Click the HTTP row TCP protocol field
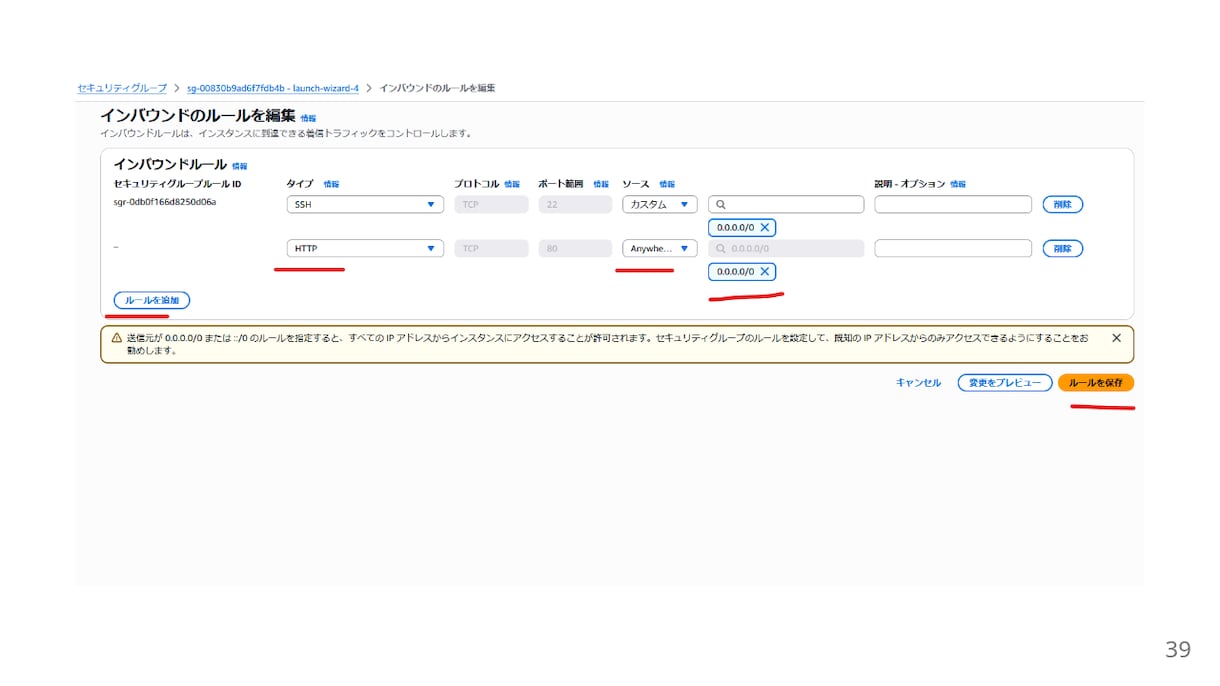 (x=491, y=248)
